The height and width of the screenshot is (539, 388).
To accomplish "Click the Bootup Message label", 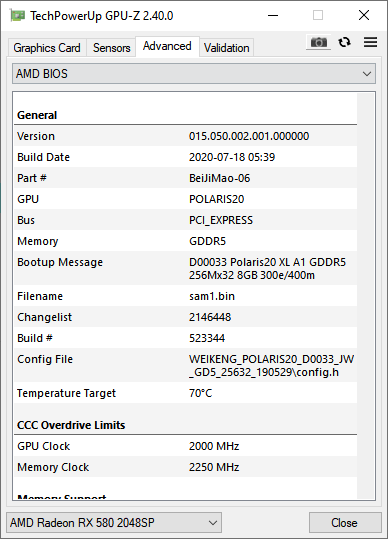I will coord(60,262).
